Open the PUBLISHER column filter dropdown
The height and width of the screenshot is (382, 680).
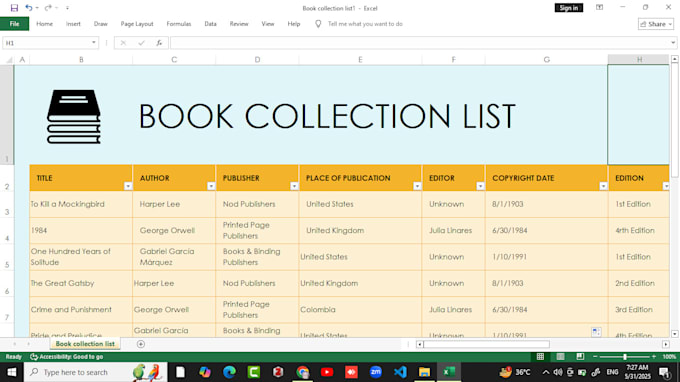click(294, 186)
